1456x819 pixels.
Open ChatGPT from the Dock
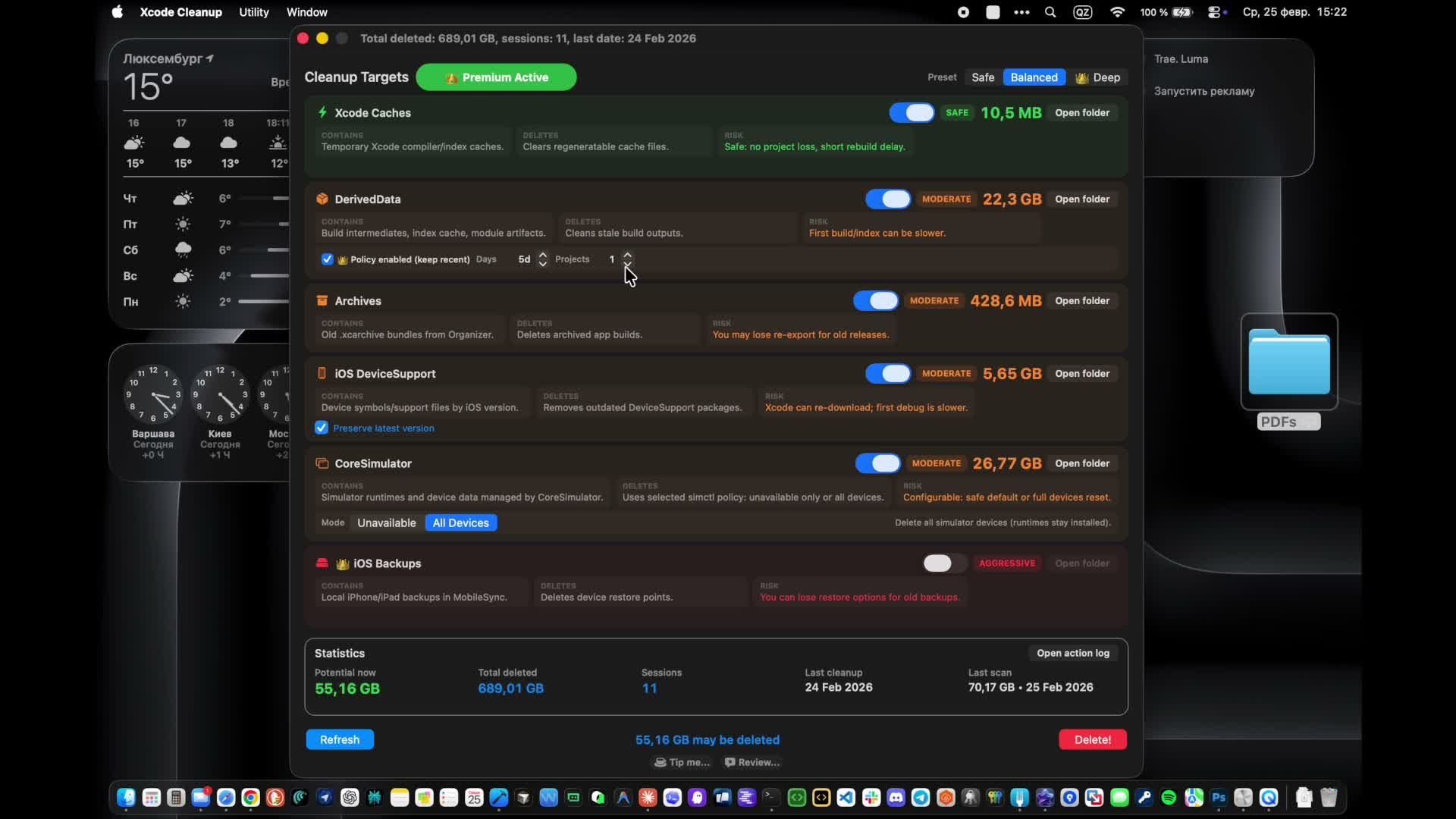point(349,797)
